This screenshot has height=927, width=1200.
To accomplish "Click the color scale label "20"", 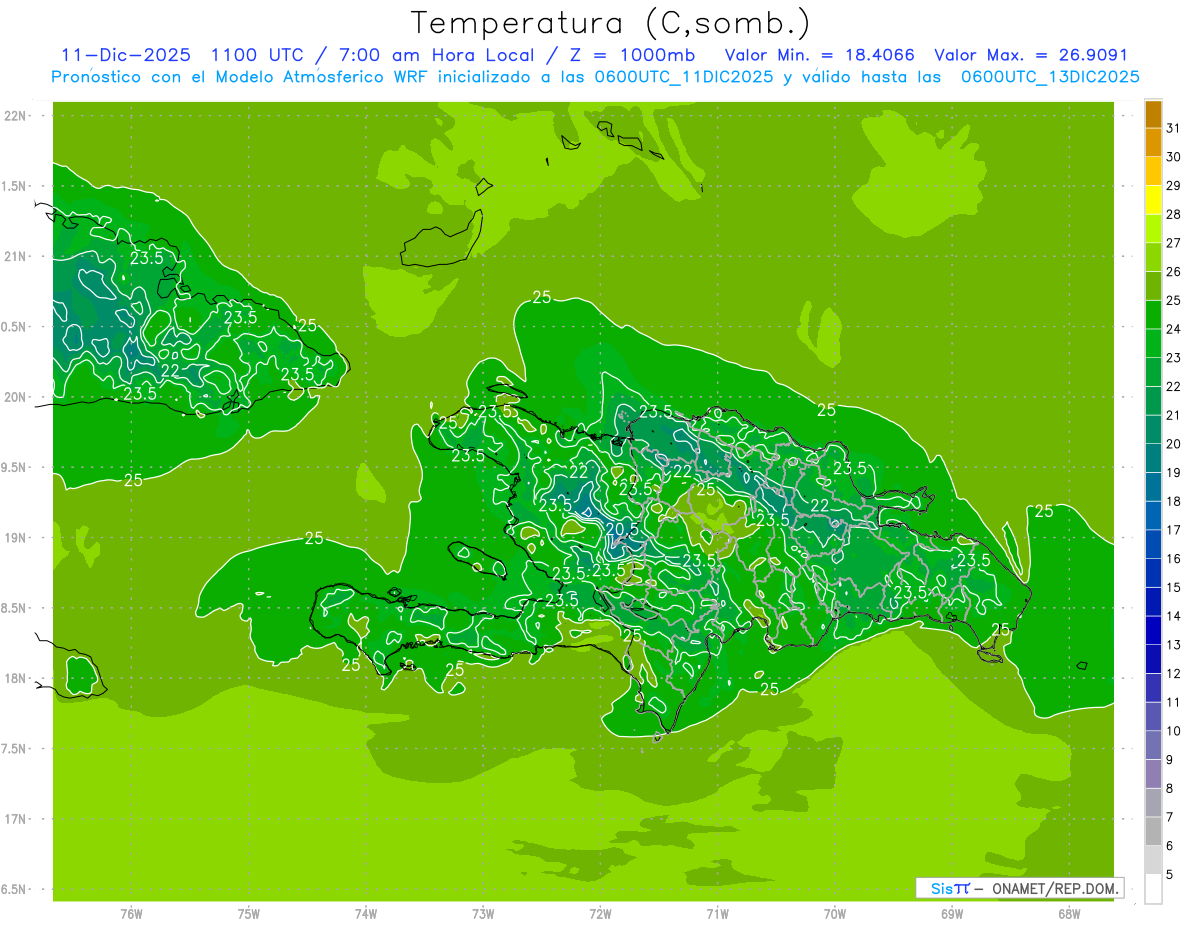I will [x=1174, y=444].
